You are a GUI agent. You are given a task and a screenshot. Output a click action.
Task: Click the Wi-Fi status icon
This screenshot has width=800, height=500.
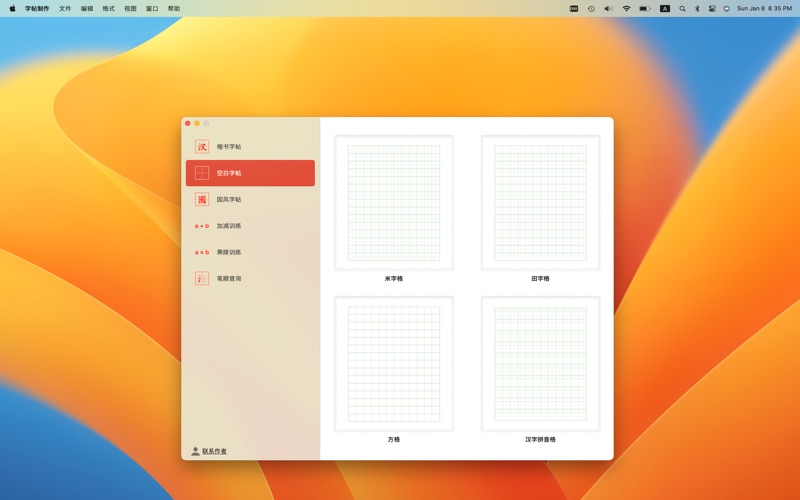[627, 8]
